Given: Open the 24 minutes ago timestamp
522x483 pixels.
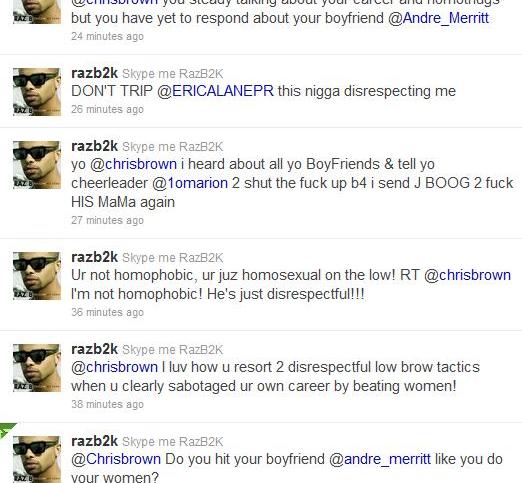Looking at the screenshot, I should pos(107,36).
